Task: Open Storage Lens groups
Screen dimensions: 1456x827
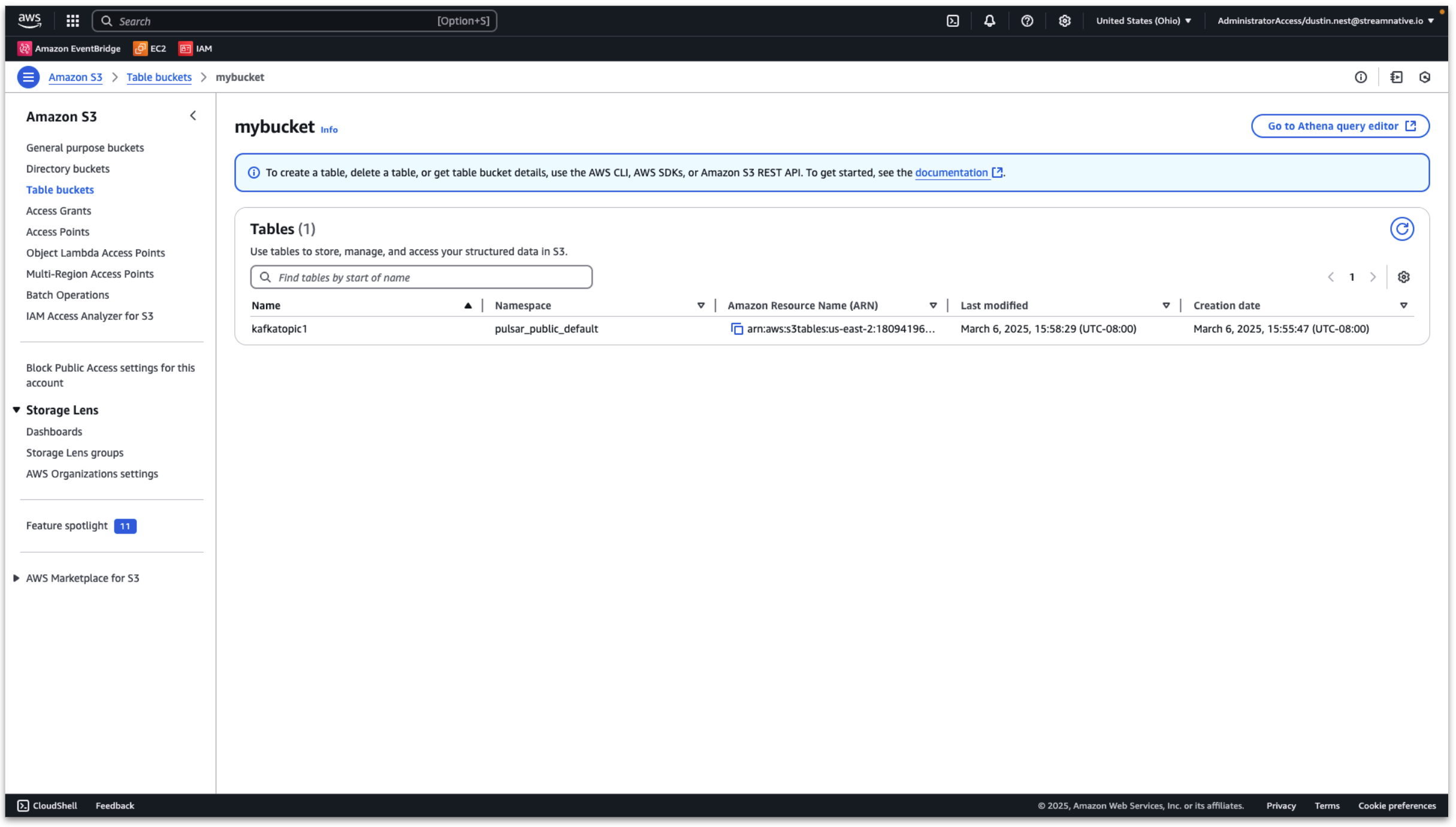Action: click(x=75, y=453)
